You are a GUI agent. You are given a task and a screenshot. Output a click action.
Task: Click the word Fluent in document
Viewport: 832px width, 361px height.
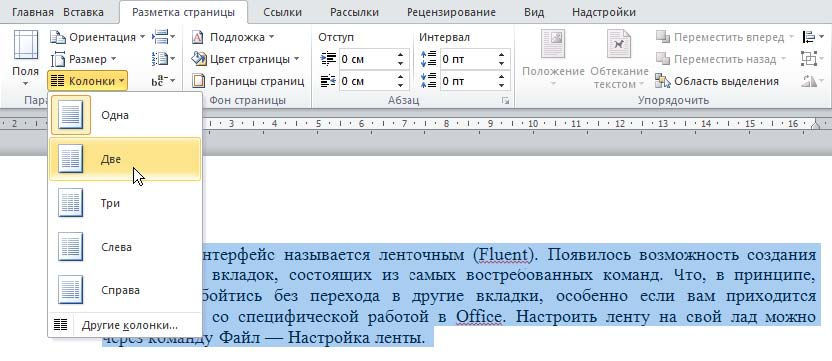503,255
